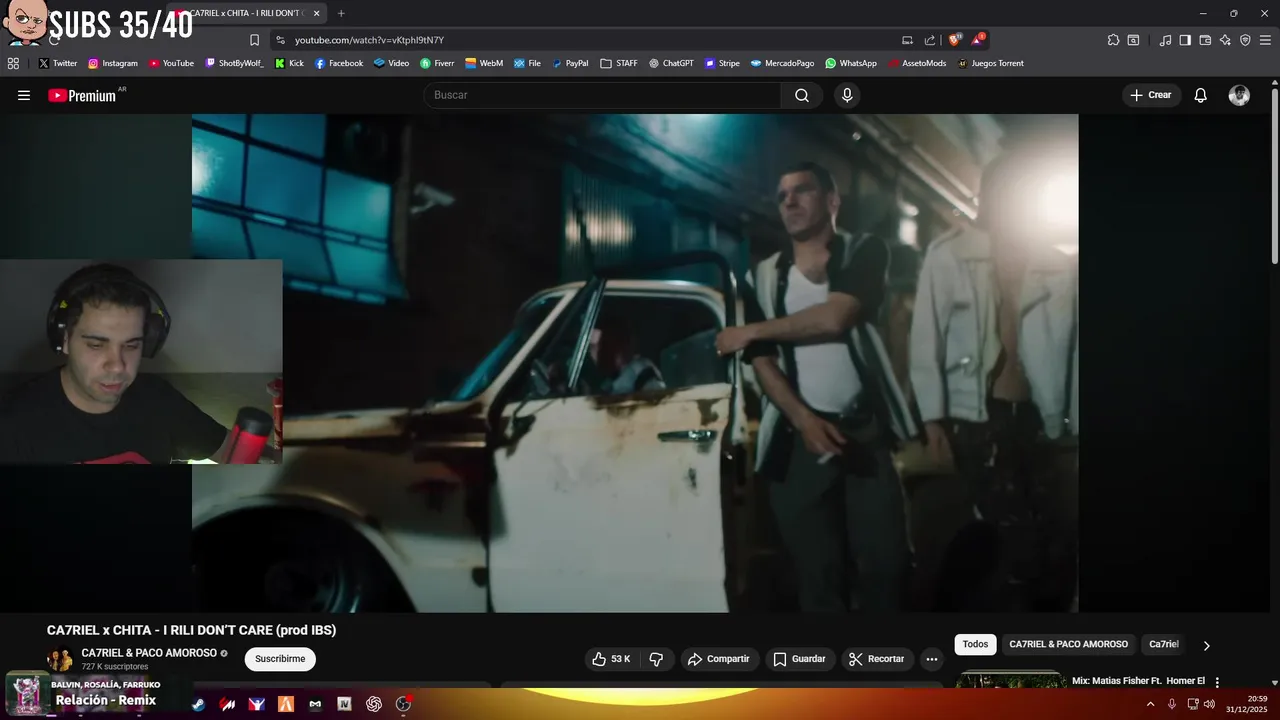
Task: Click the YouTube search magnifier button
Action: pyautogui.click(x=802, y=95)
